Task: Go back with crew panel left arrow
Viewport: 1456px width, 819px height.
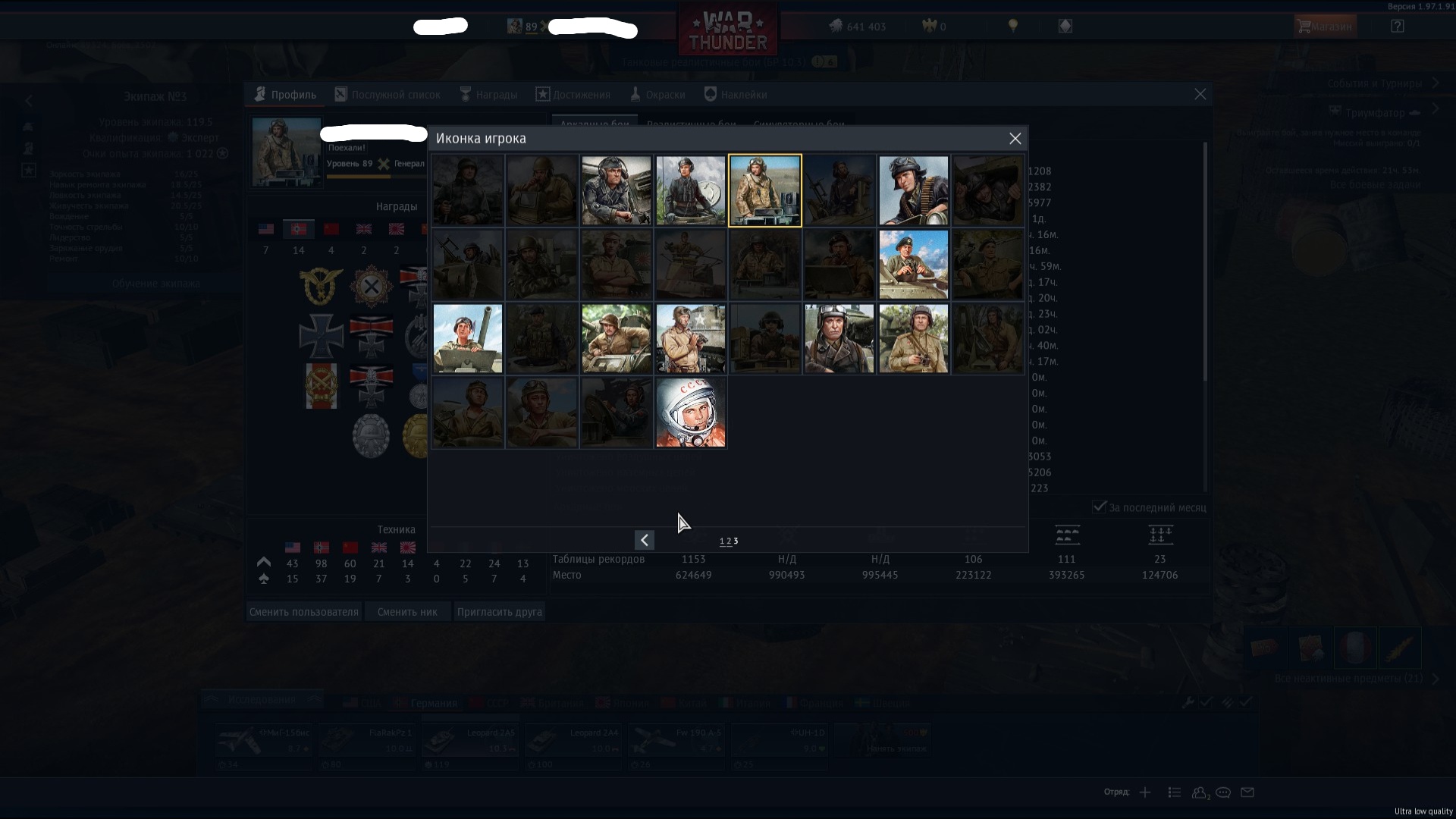Action: [29, 100]
